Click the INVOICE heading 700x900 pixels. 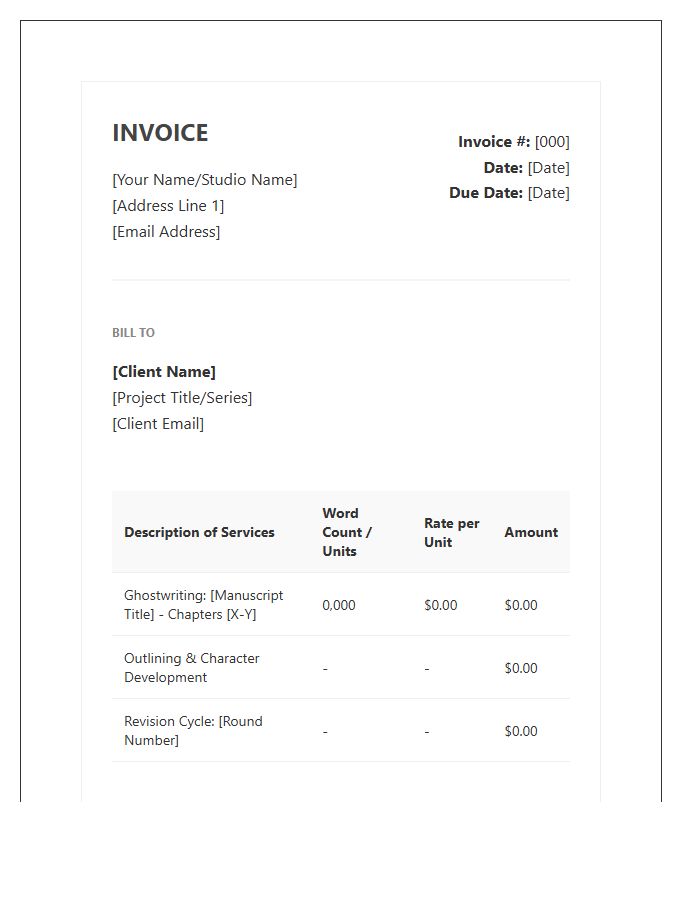point(160,133)
